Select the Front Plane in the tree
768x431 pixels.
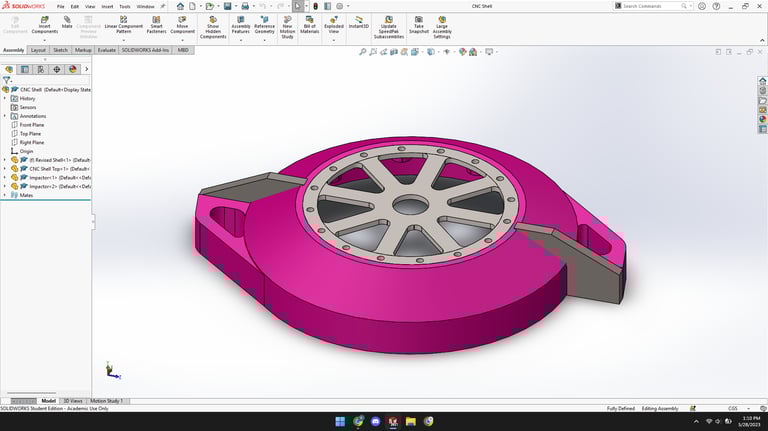pyautogui.click(x=31, y=125)
